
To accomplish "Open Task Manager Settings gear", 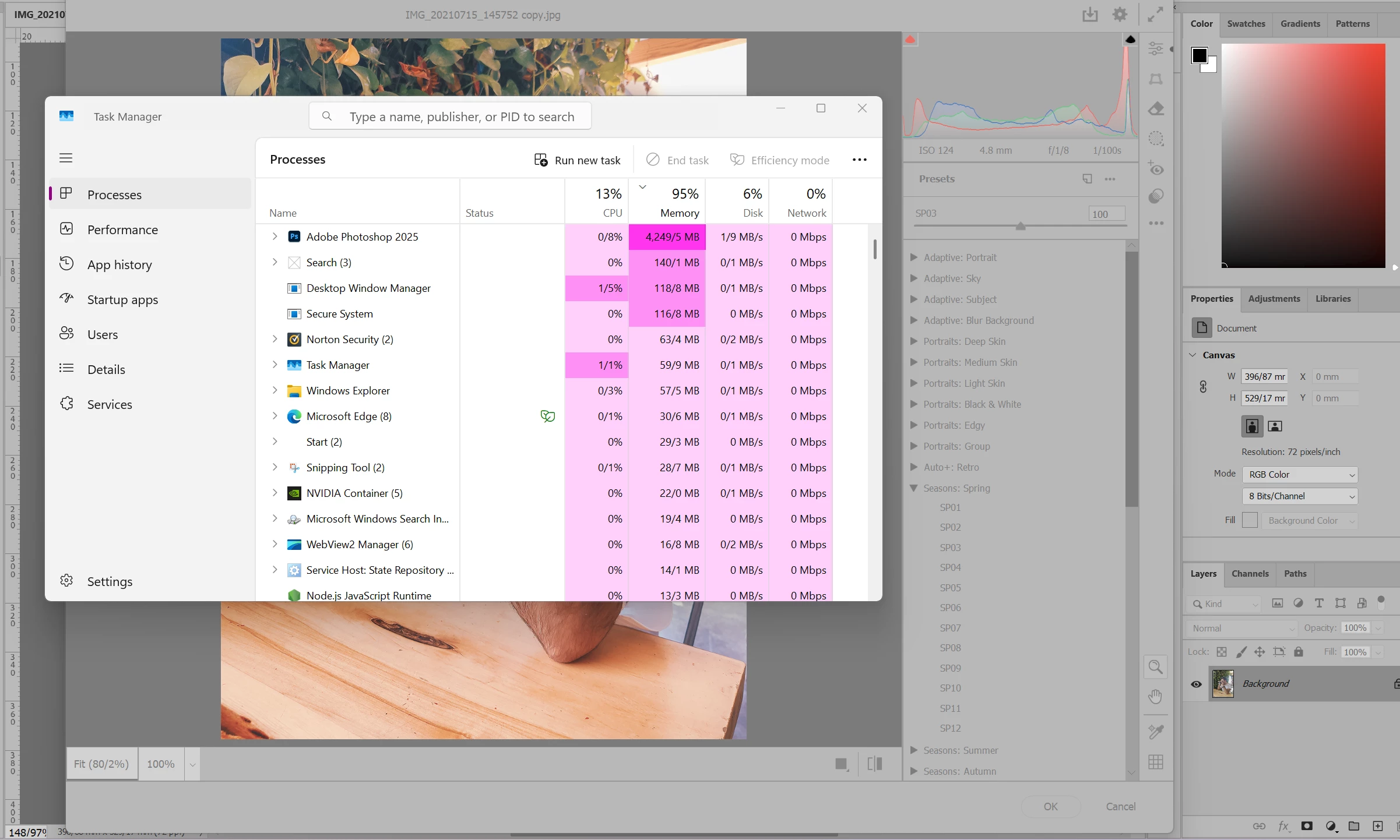I will point(66,581).
